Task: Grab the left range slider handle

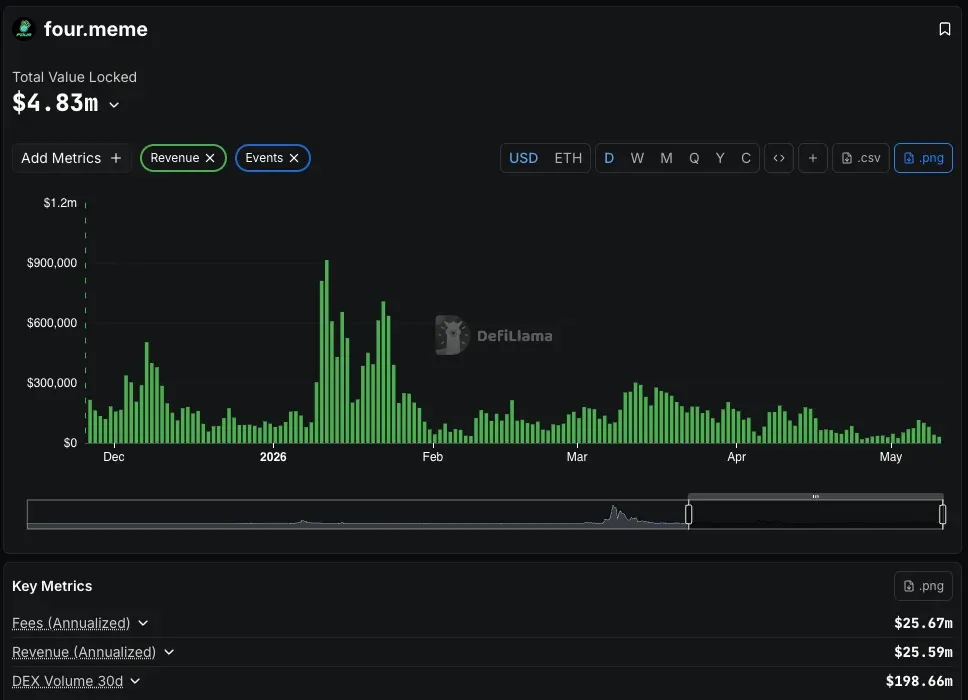Action: click(x=688, y=514)
